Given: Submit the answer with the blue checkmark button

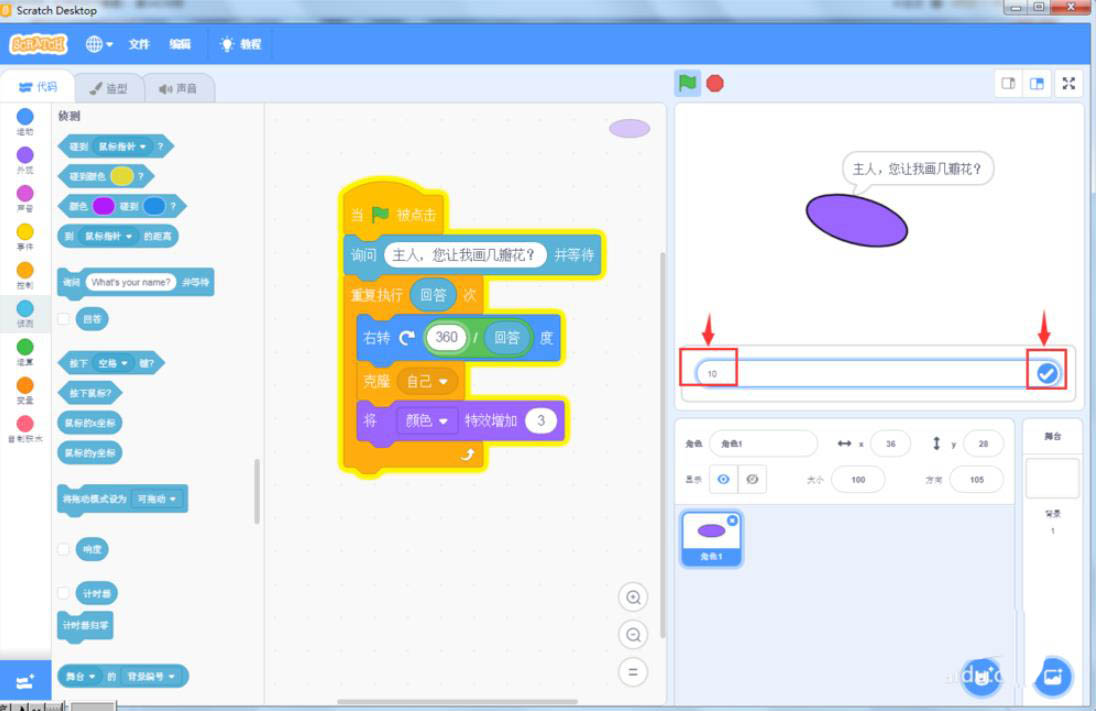Looking at the screenshot, I should [x=1046, y=371].
